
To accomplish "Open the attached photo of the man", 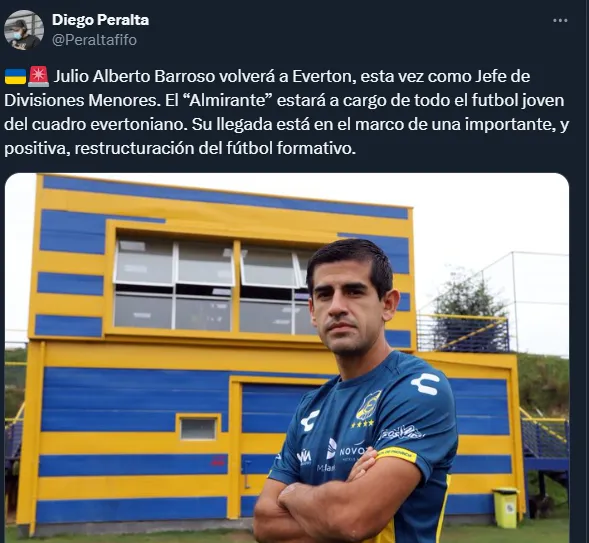I will 287,358.
